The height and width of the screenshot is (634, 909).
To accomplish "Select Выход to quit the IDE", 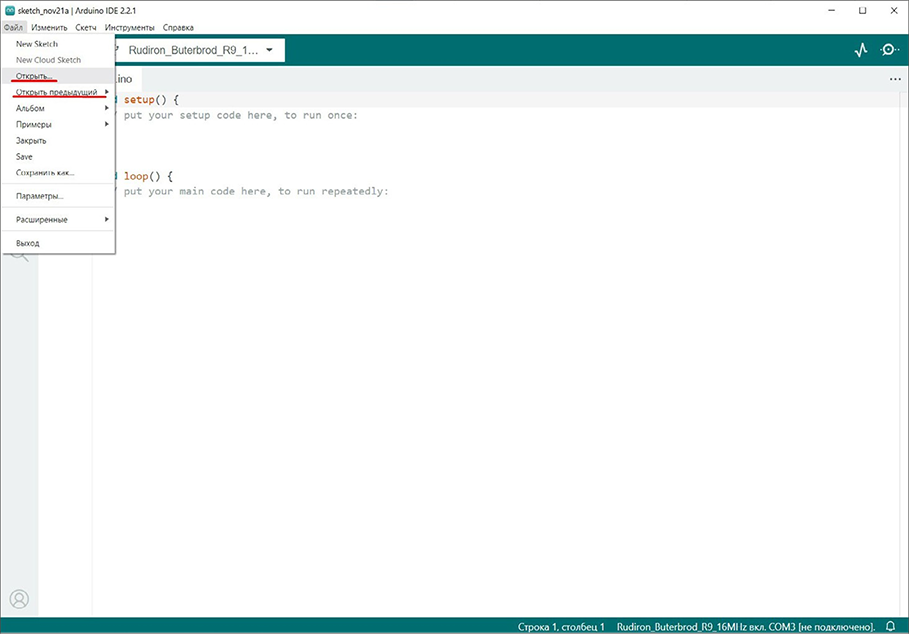I will click(58, 243).
